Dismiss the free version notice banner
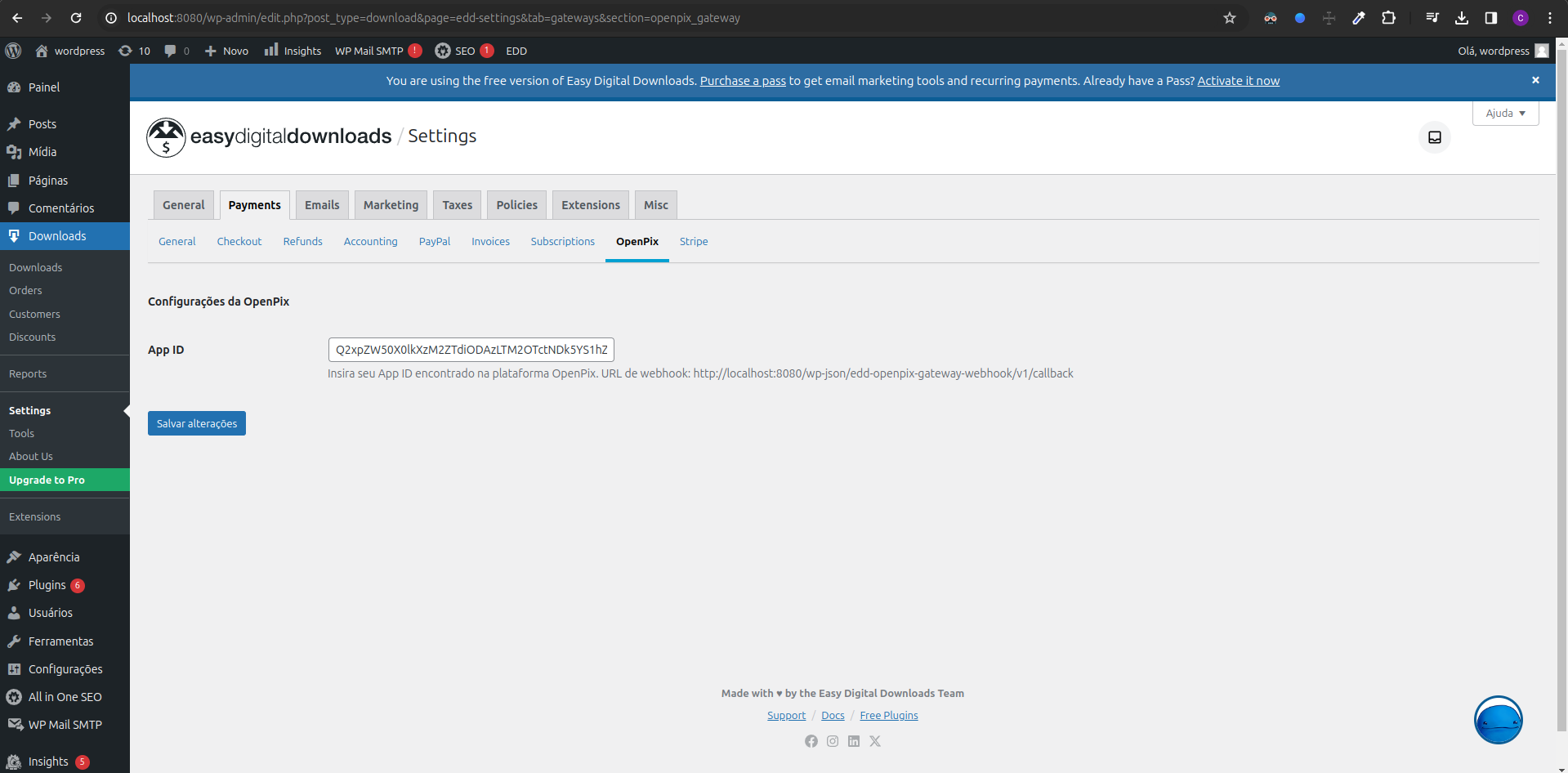This screenshot has width=1568, height=773. [x=1534, y=80]
